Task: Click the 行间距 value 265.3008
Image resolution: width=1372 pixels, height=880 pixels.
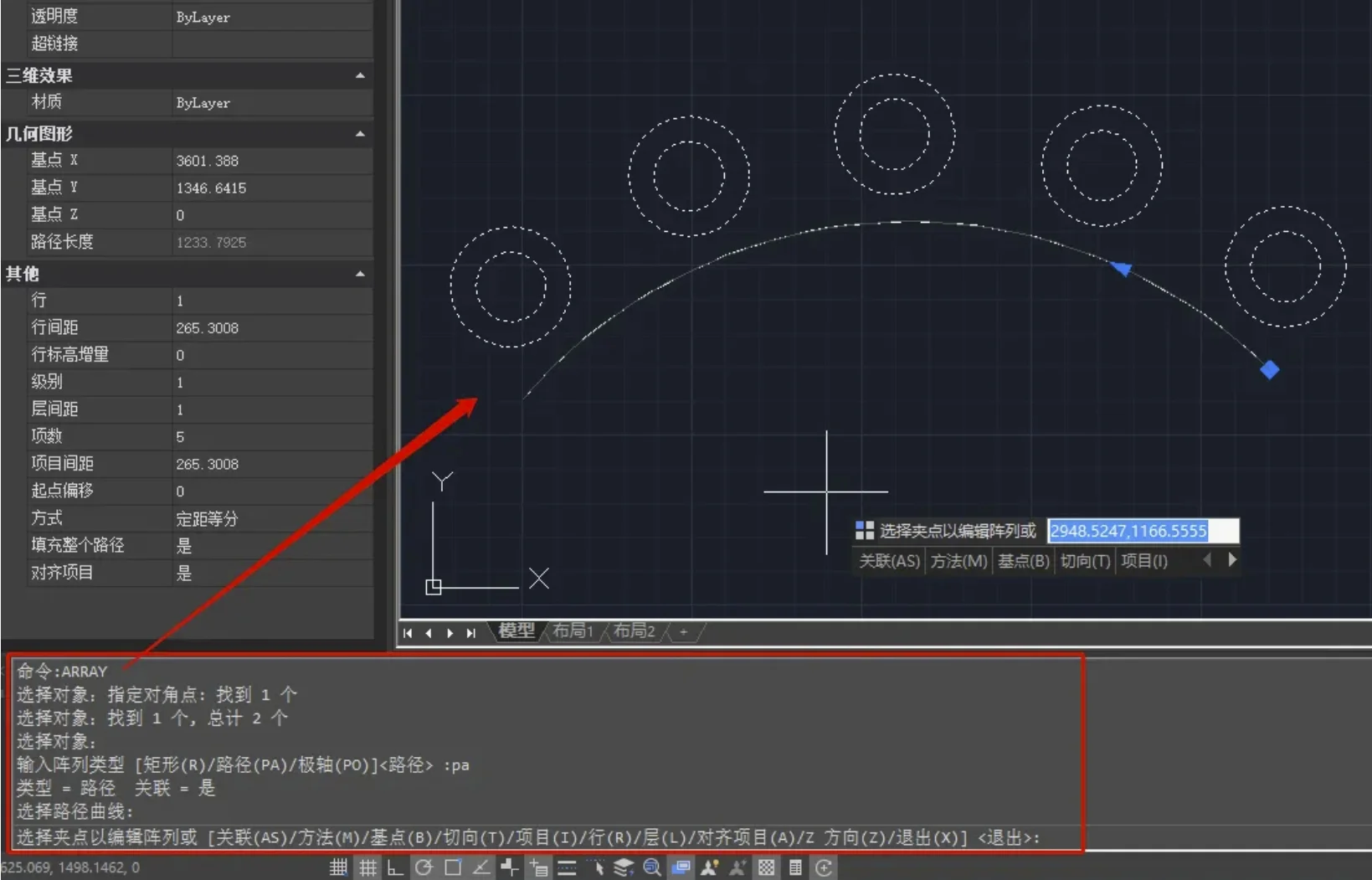Action: [272, 328]
